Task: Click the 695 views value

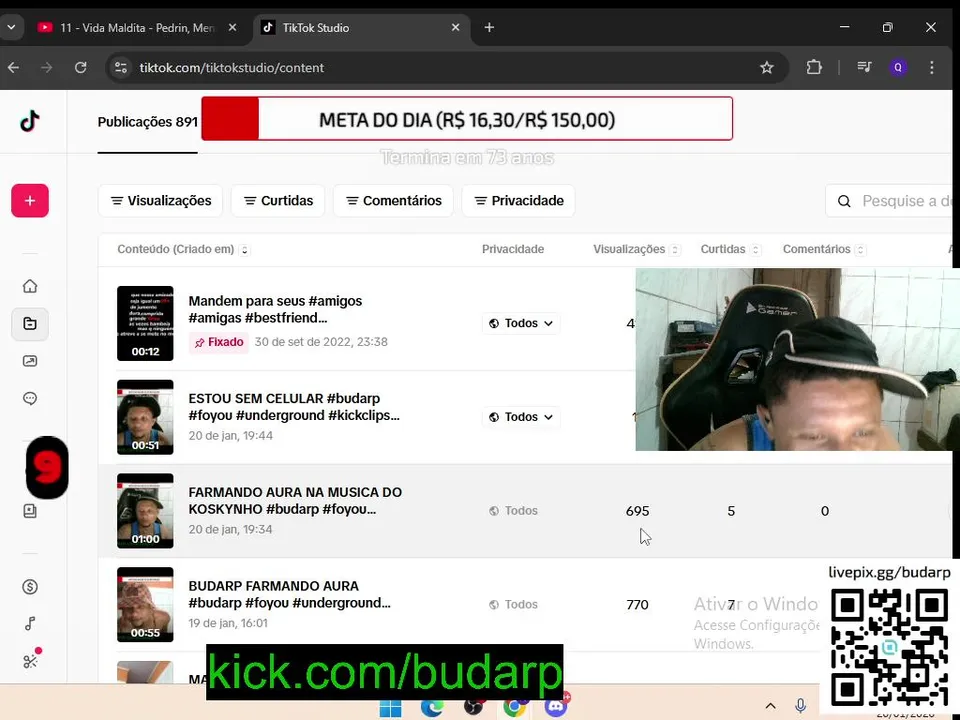Action: (637, 511)
